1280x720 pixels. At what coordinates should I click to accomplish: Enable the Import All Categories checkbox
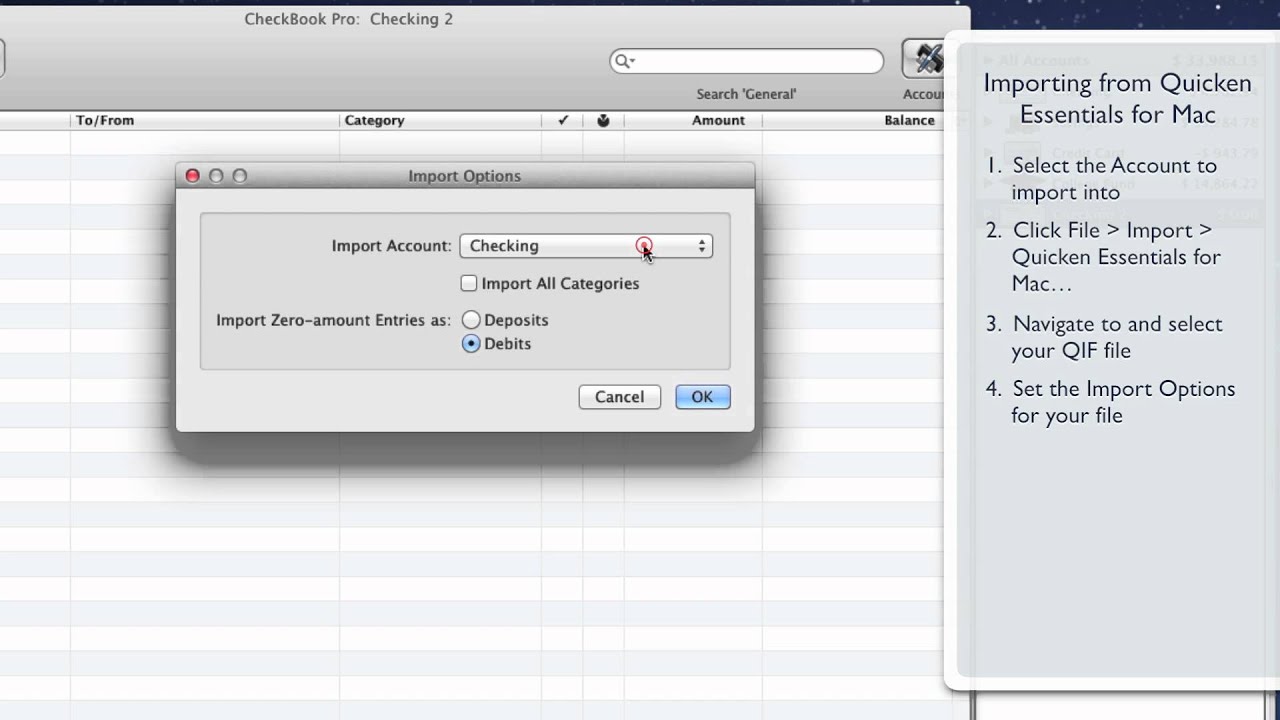(468, 283)
